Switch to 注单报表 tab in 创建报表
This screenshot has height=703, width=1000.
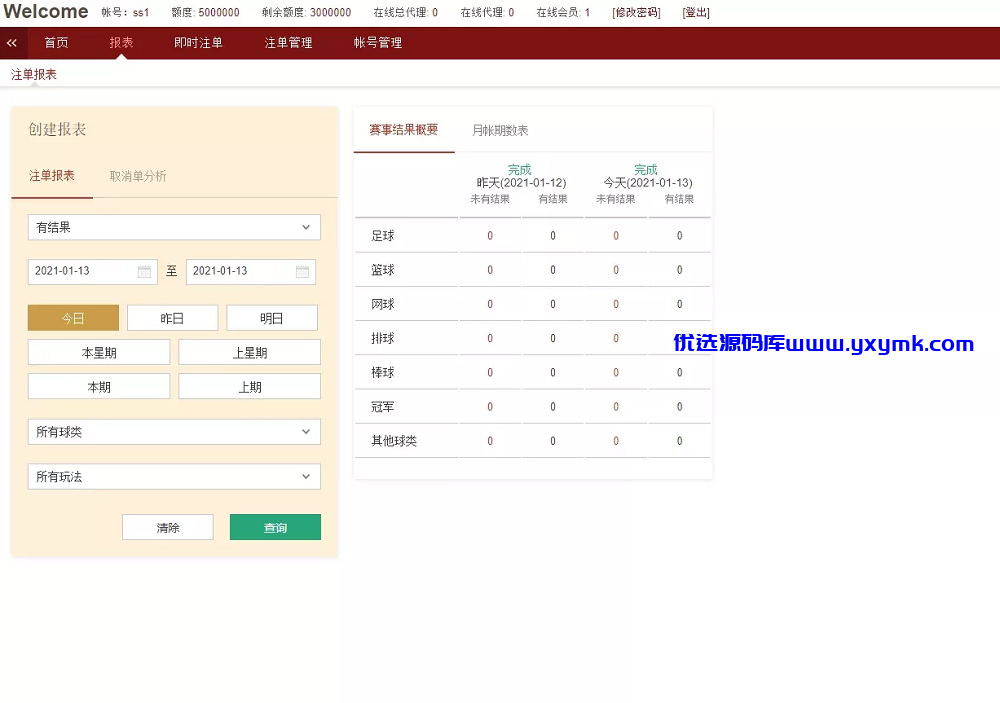tap(52, 175)
